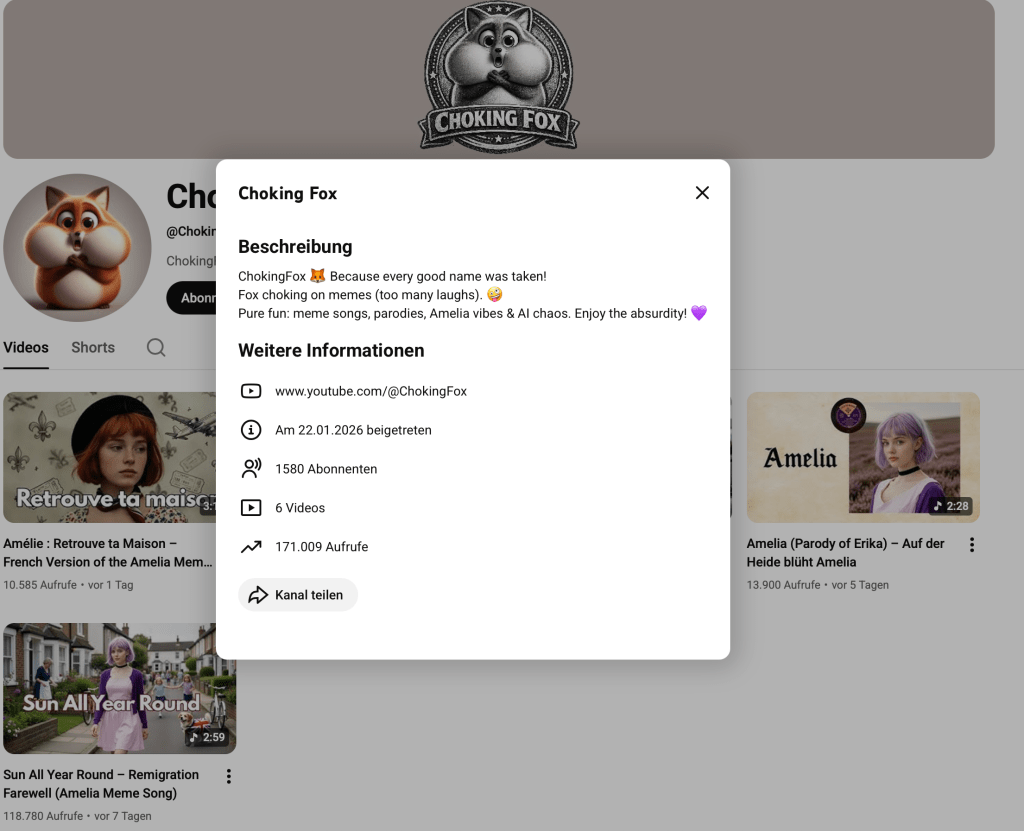Switch to the Shorts tab

coord(93,348)
